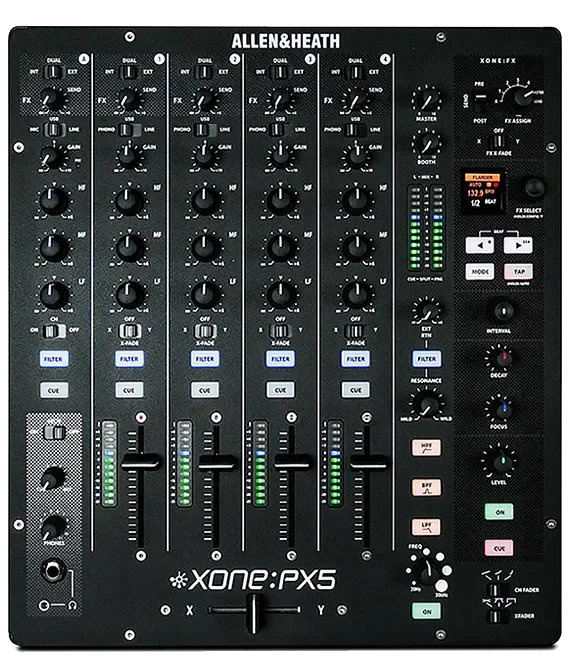Click the FOCUS knob with blue indicator
570x666 pixels.
pos(503,408)
